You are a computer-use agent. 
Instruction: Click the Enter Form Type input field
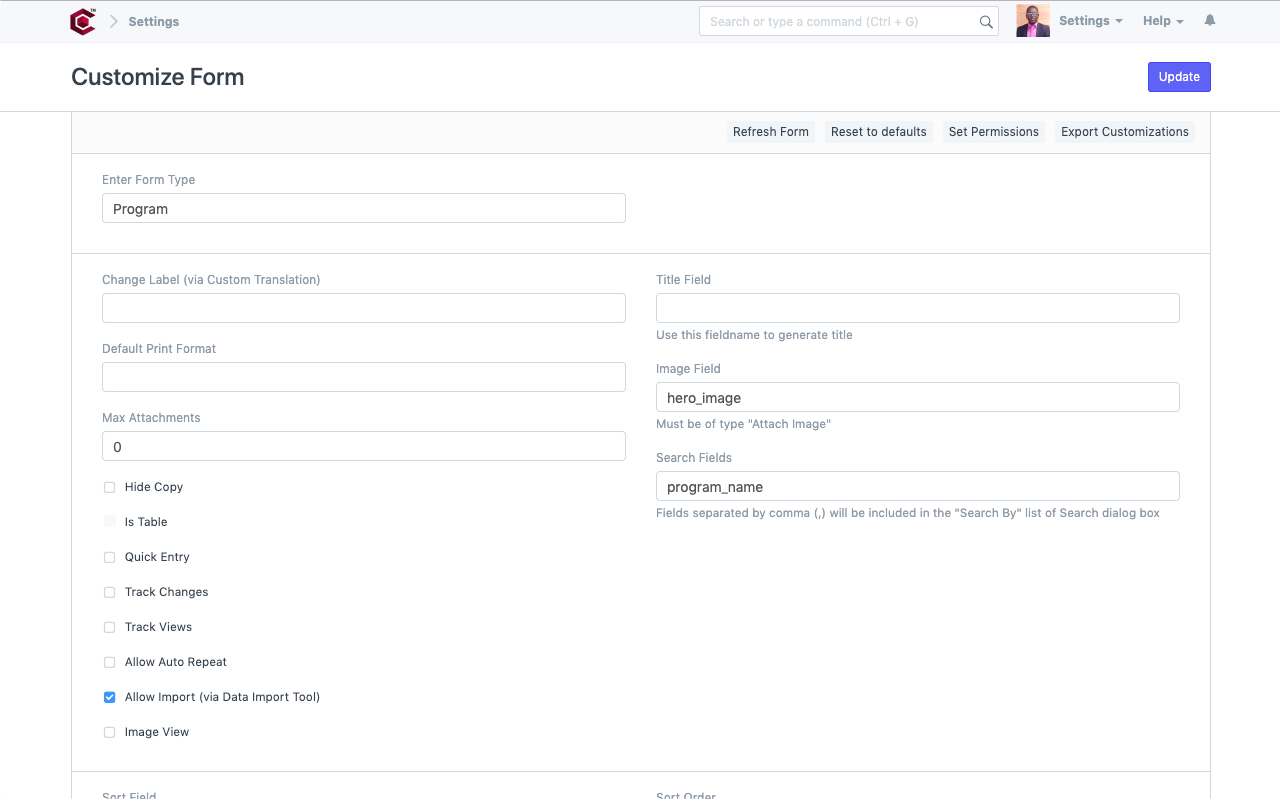click(x=363, y=208)
